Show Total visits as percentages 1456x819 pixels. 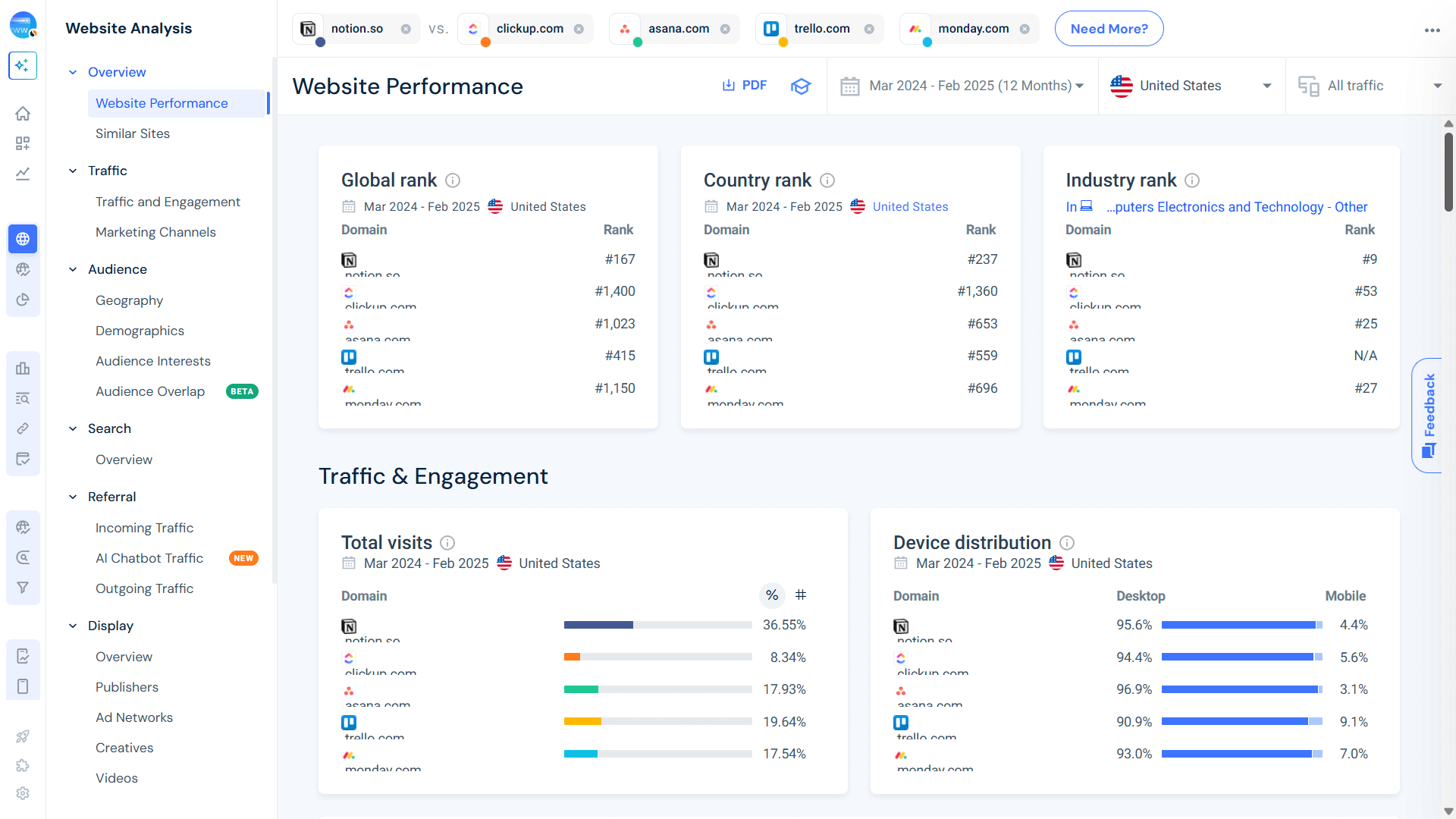coord(772,595)
